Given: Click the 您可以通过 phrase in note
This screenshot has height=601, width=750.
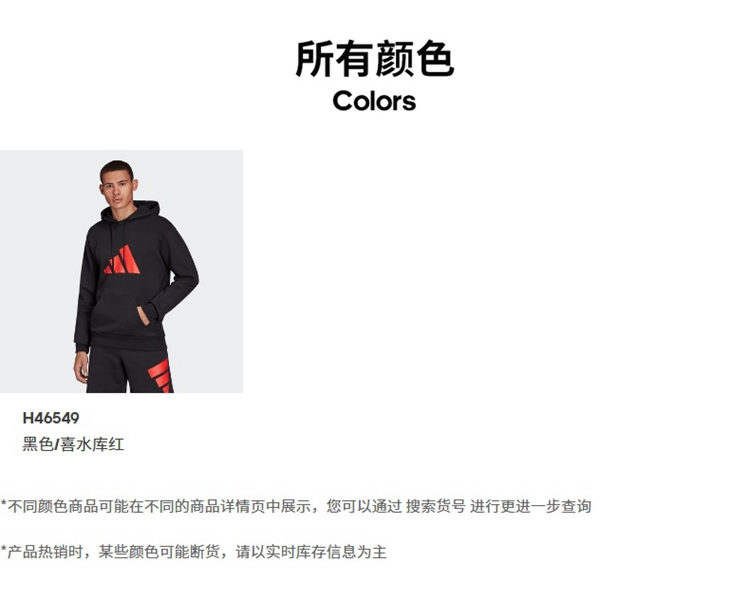Looking at the screenshot, I should [364, 506].
